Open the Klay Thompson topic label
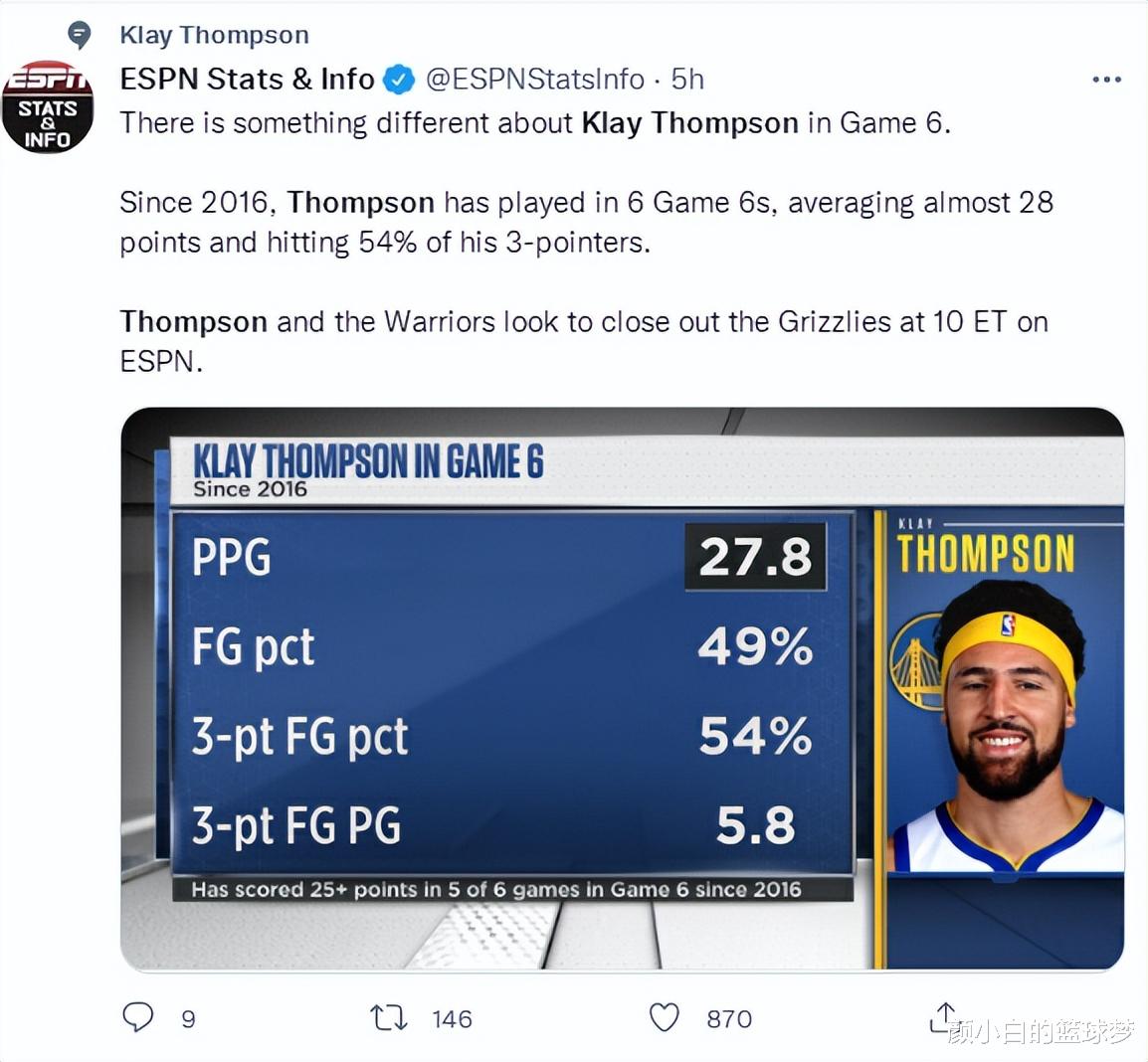The width and height of the screenshot is (1148, 1062). (215, 35)
